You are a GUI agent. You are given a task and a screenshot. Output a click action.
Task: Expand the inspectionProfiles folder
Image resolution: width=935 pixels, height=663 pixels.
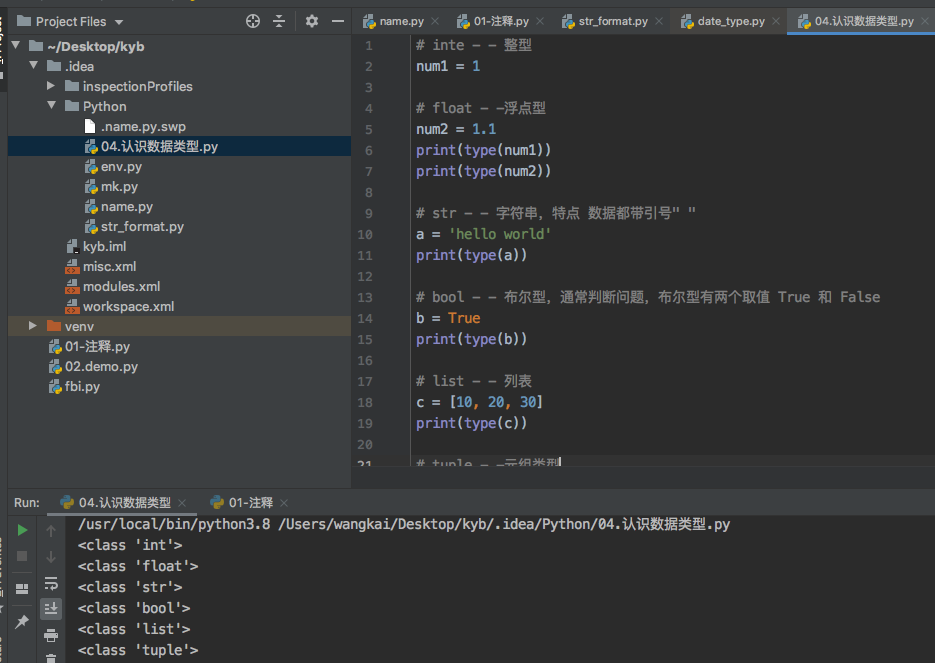pos(51,86)
